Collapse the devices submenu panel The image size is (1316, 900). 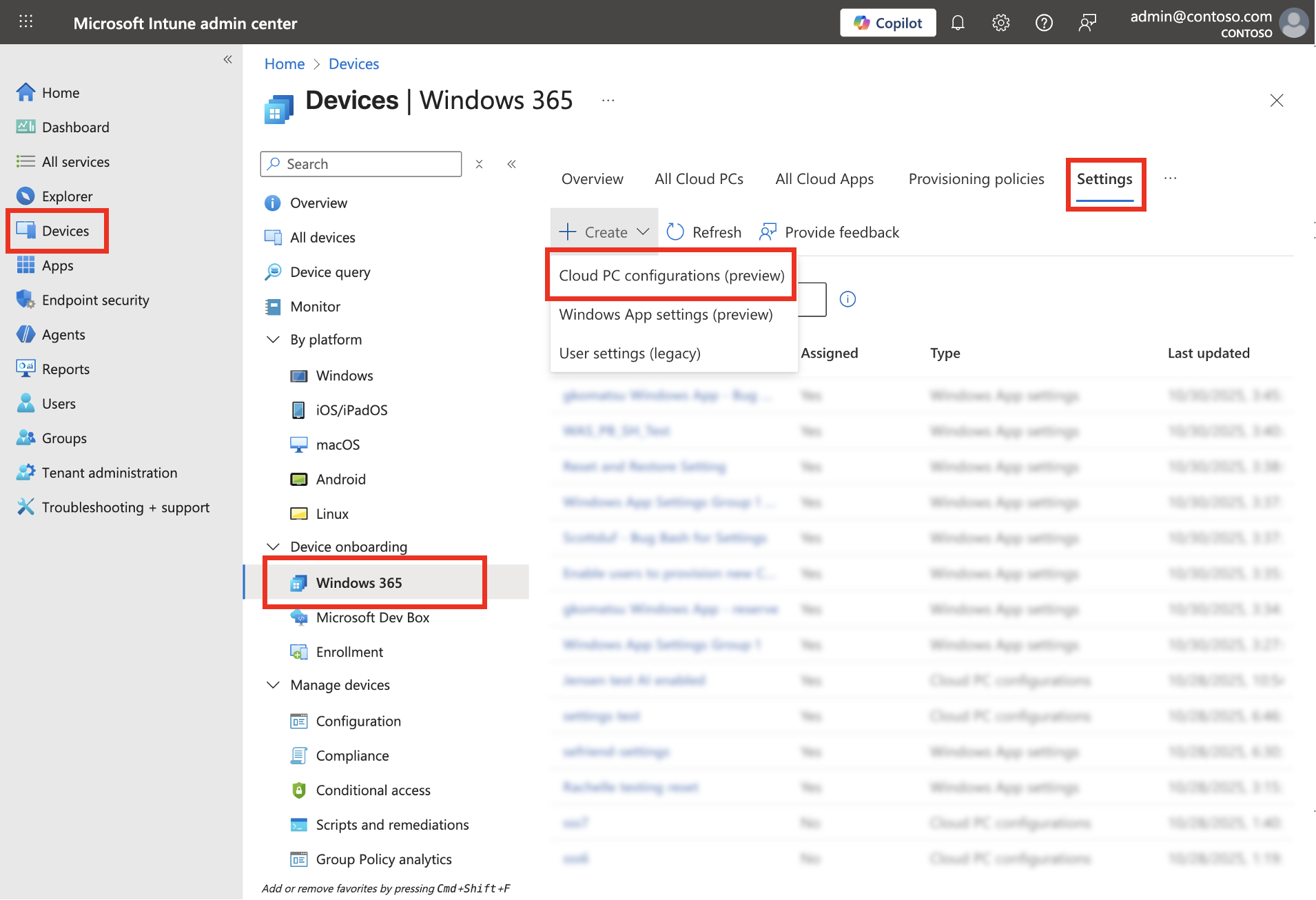pyautogui.click(x=512, y=164)
